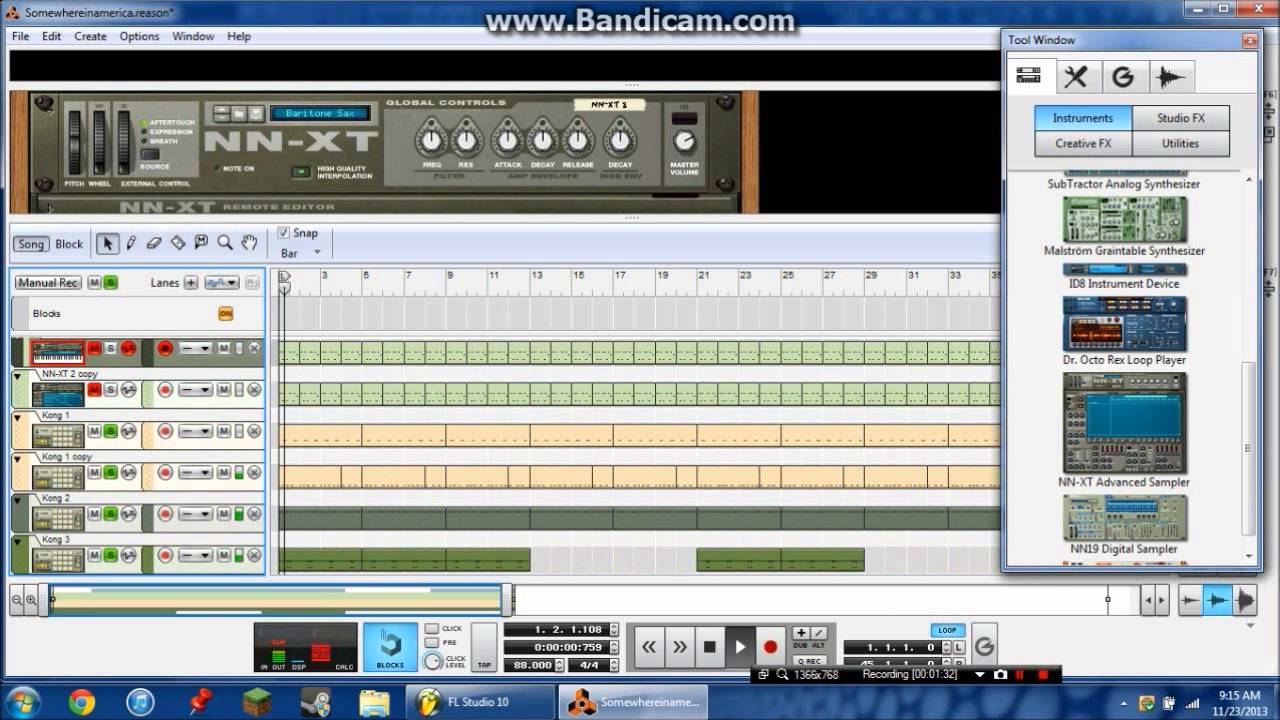Click the Kong 3 device icon

point(58,560)
